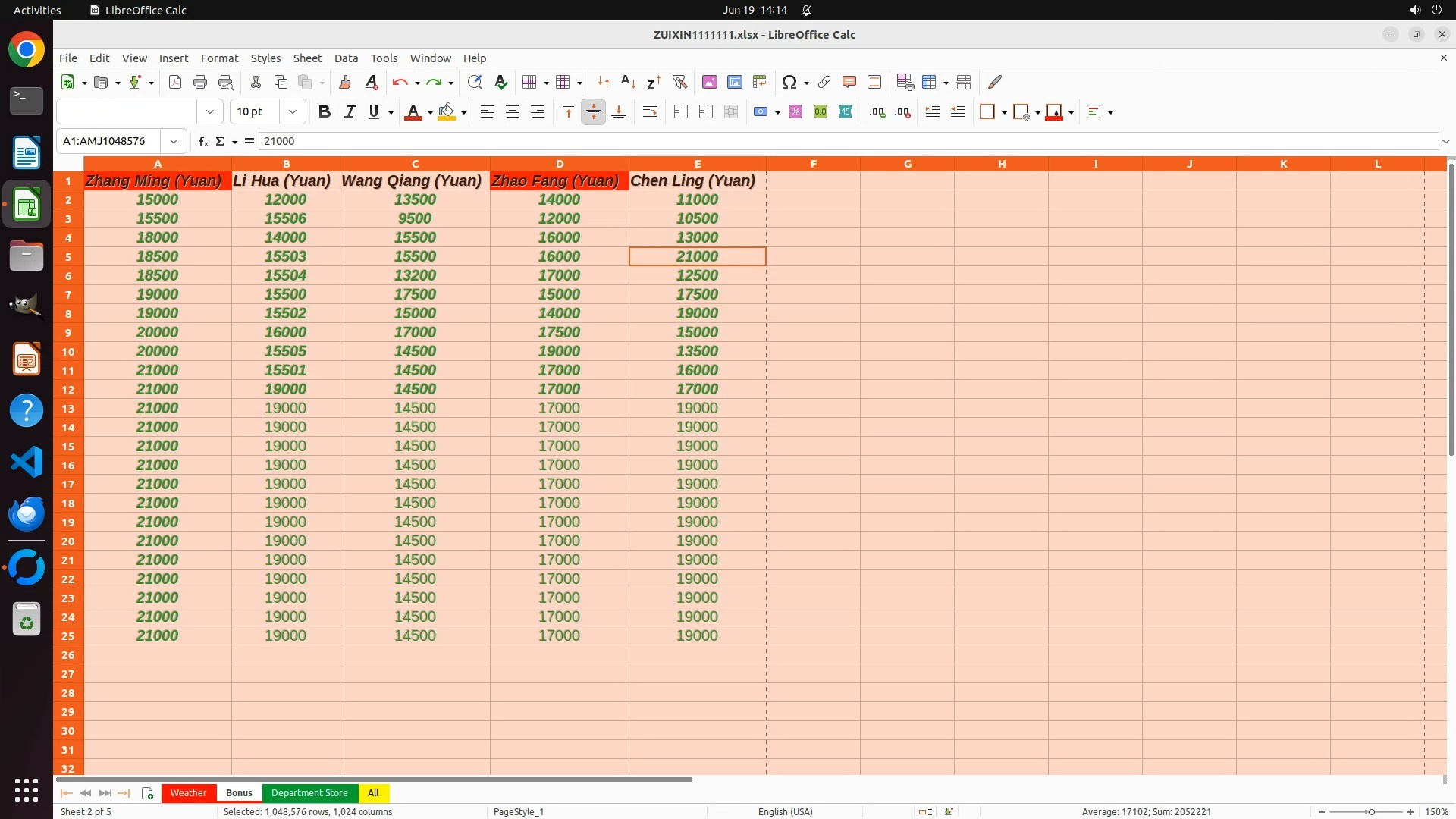1456x819 pixels.
Task: Click the yellow background color swatch button
Action: 446,112
